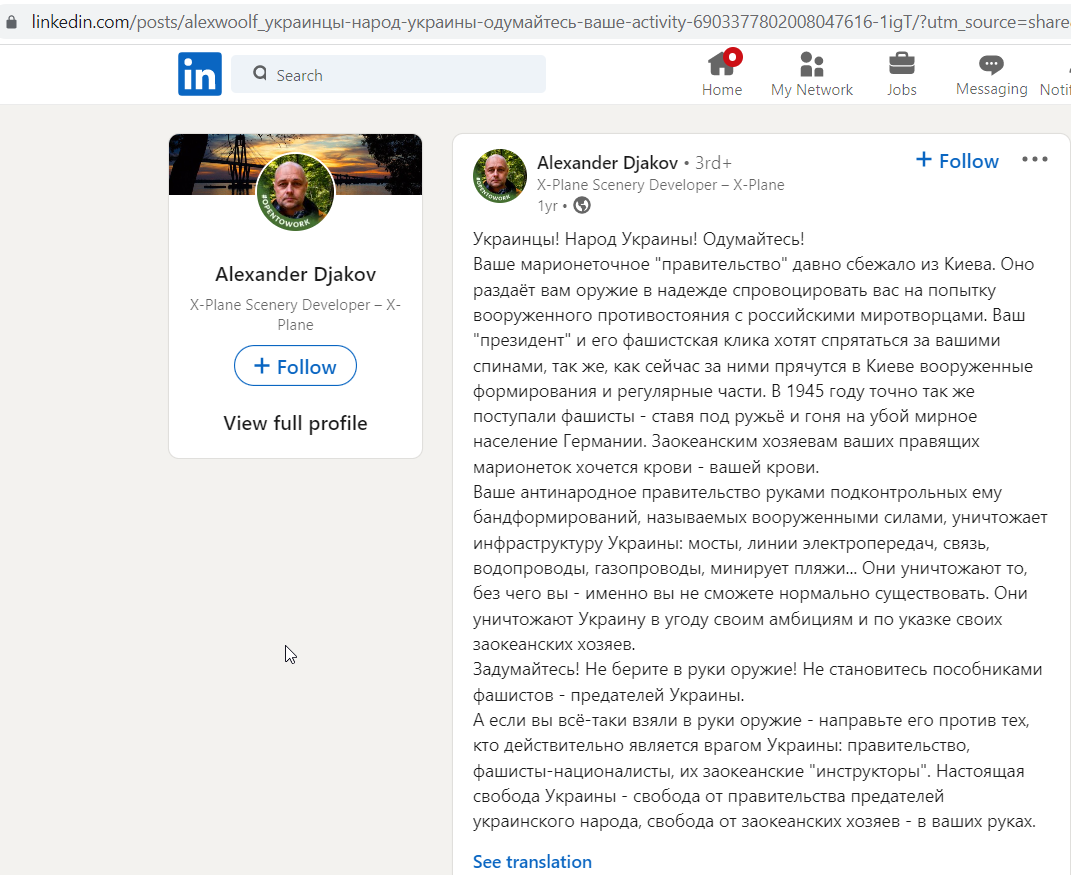This screenshot has width=1071, height=875.
Task: Open the Home feed icon
Action: tap(721, 64)
